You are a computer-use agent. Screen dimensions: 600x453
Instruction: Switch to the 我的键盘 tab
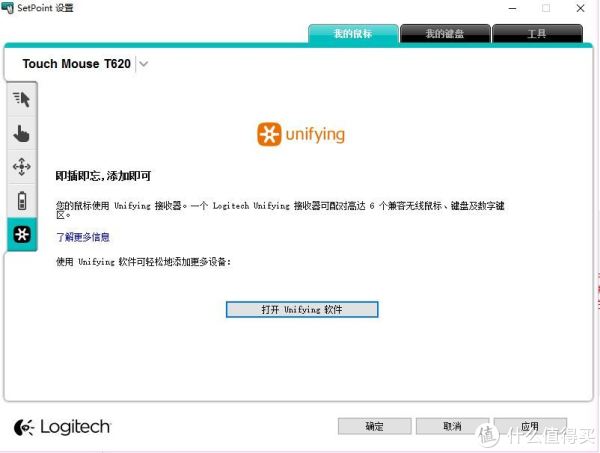(445, 34)
